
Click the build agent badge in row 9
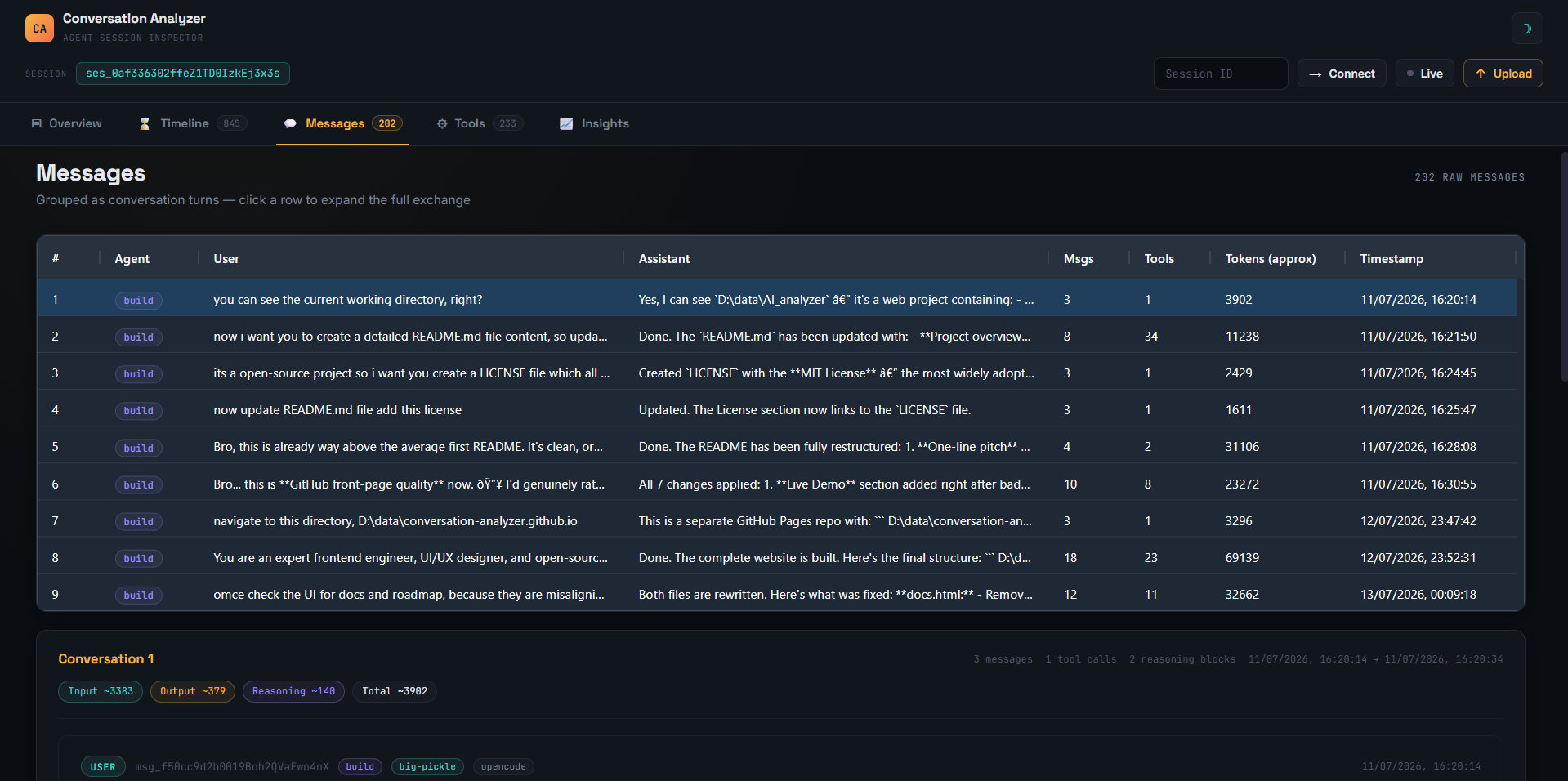click(x=138, y=596)
